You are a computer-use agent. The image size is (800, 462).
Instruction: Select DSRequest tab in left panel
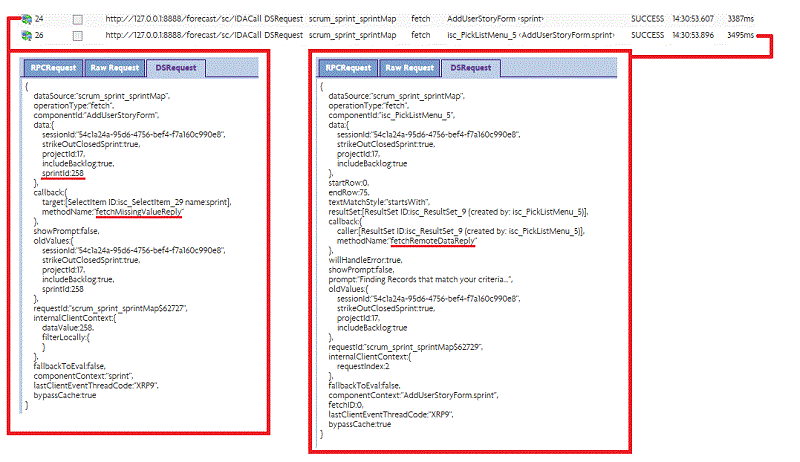click(175, 68)
